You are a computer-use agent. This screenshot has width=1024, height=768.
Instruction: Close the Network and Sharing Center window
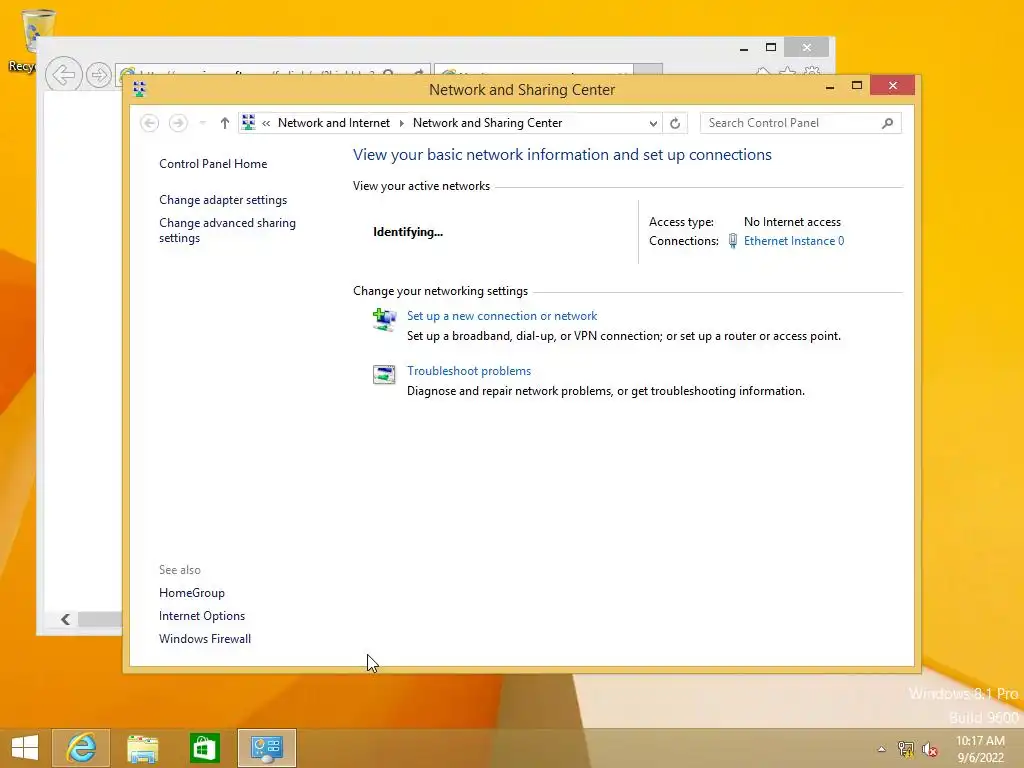(892, 86)
